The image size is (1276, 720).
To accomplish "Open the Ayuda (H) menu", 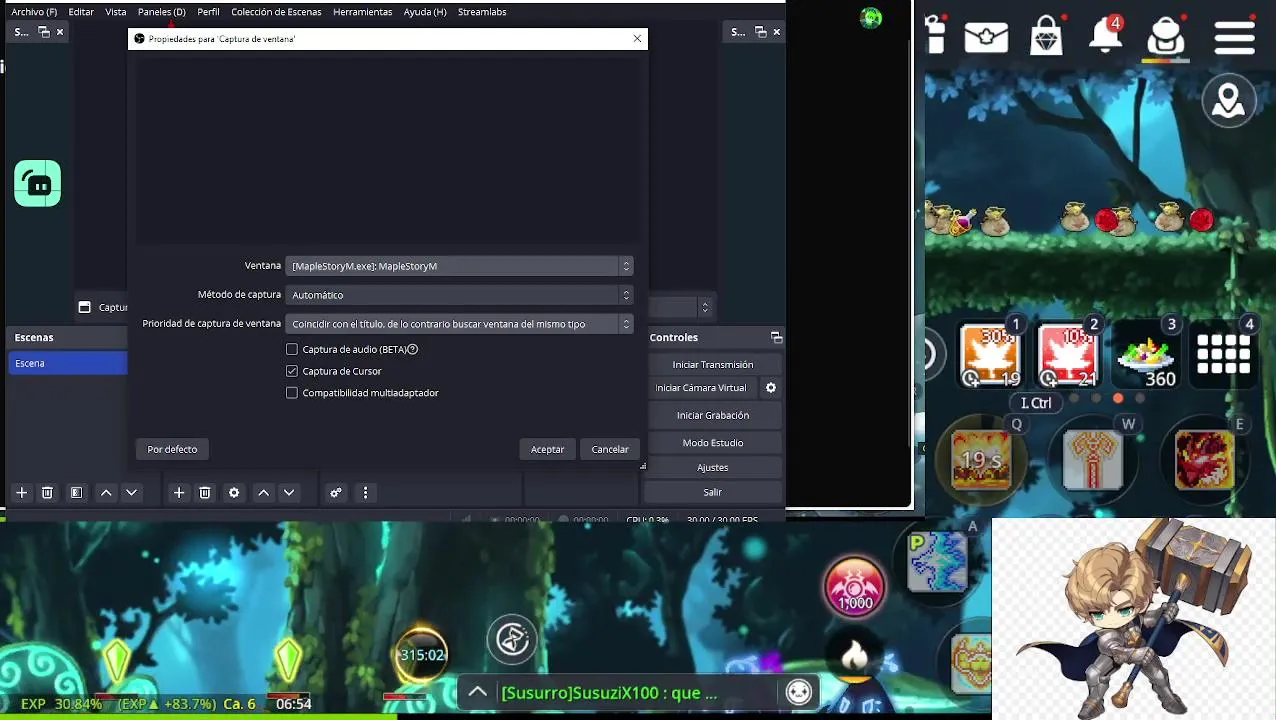I will [425, 12].
